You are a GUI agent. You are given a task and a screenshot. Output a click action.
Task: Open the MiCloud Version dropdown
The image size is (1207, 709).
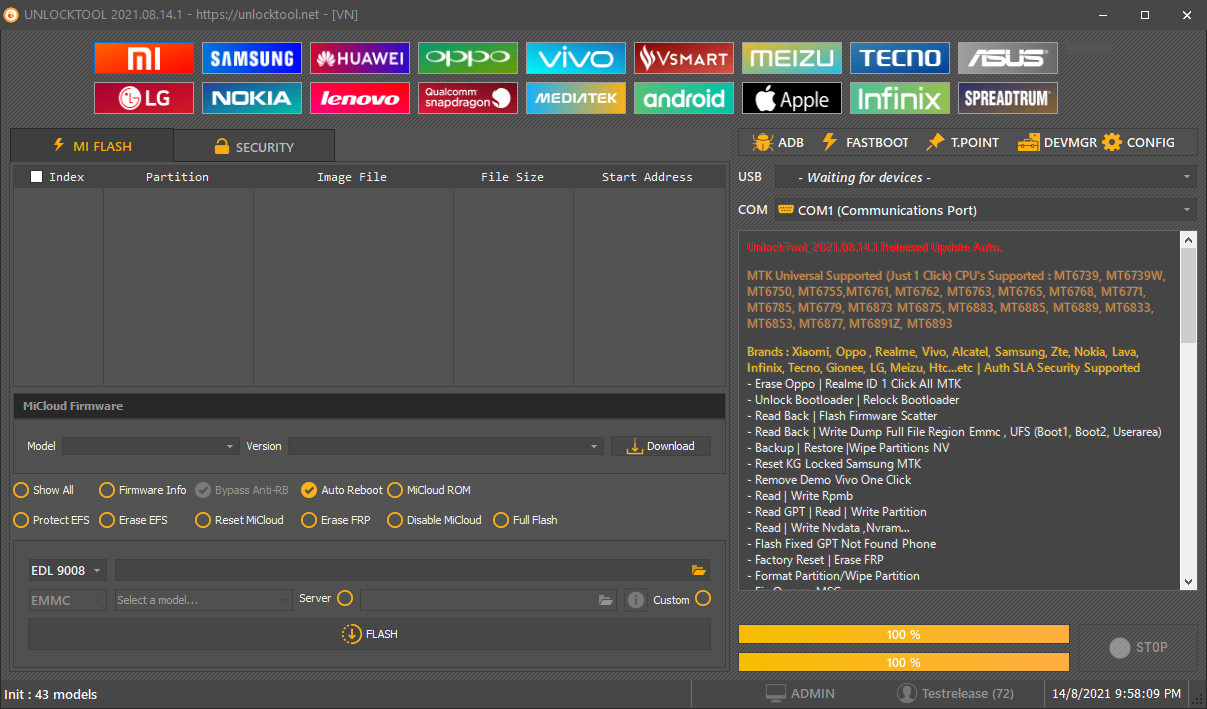coord(446,446)
